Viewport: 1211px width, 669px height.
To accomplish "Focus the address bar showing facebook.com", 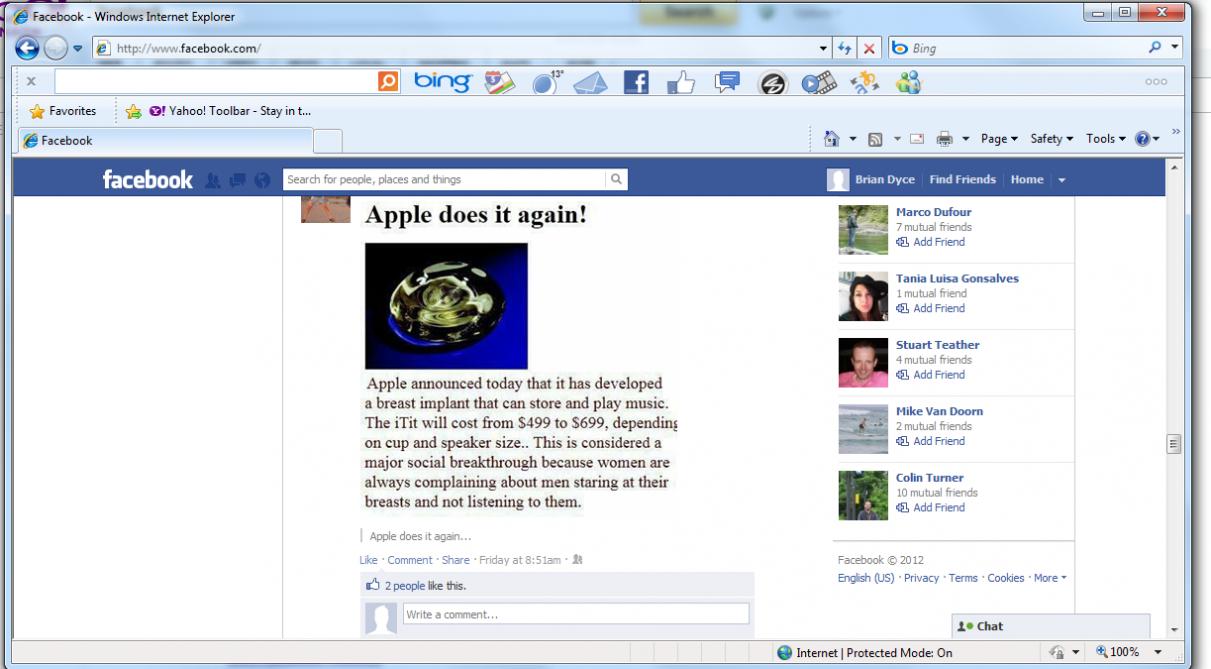I will click(x=453, y=48).
